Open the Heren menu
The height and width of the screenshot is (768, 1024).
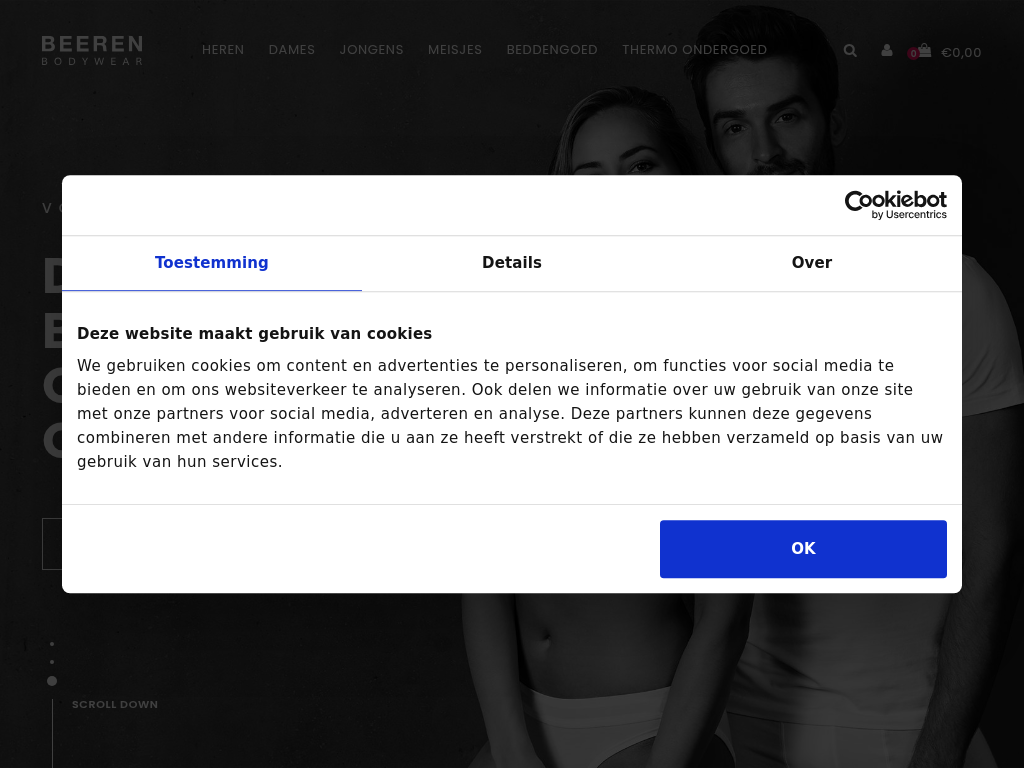tap(223, 50)
